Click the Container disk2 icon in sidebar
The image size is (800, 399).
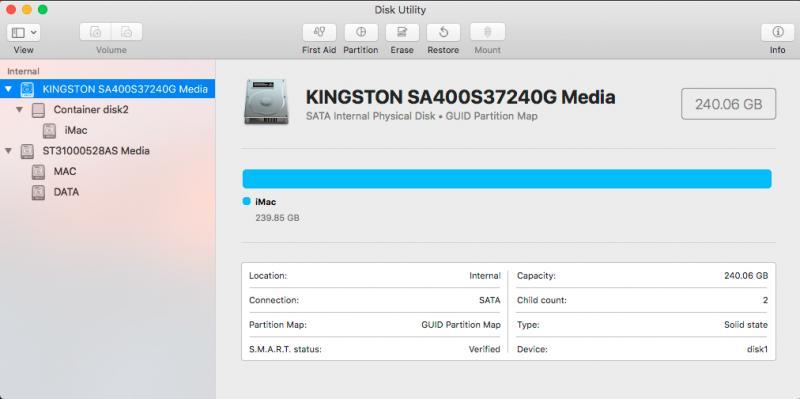tap(38, 110)
